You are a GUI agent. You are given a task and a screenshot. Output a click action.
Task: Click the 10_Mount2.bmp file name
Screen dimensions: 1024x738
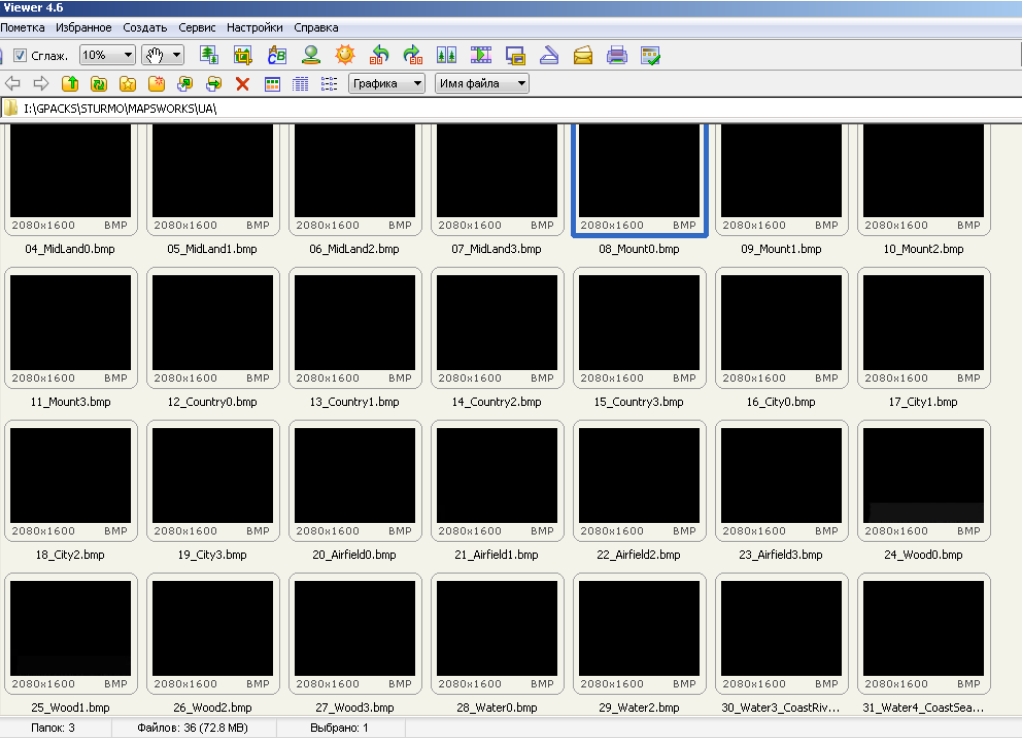tap(923, 249)
